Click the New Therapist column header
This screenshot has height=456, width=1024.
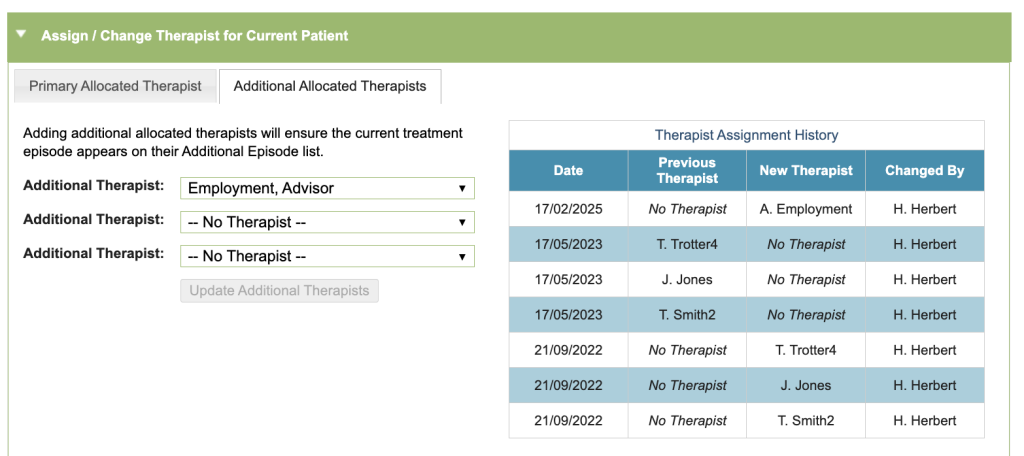[806, 171]
